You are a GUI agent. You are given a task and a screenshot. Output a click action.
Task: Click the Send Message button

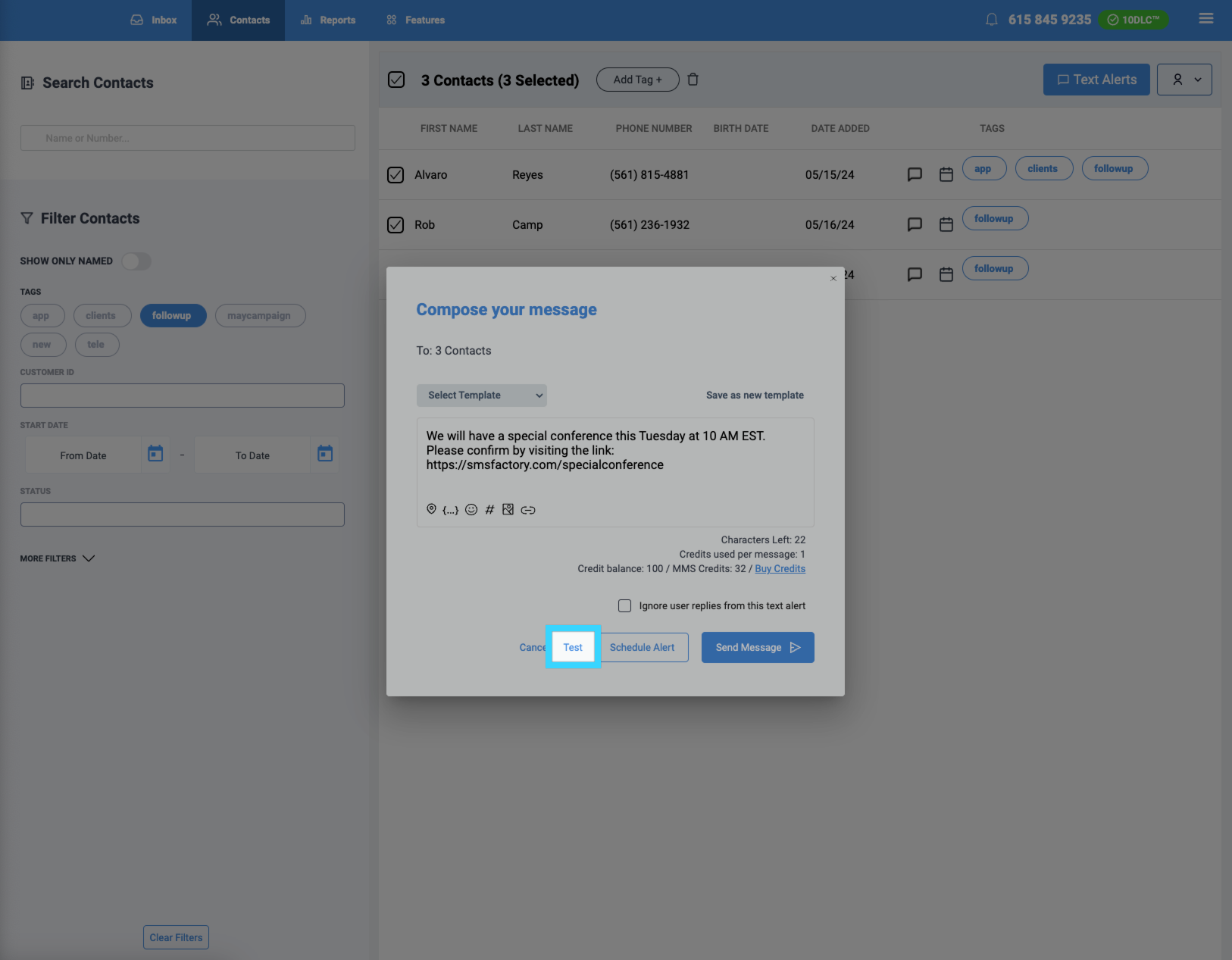coord(757,648)
